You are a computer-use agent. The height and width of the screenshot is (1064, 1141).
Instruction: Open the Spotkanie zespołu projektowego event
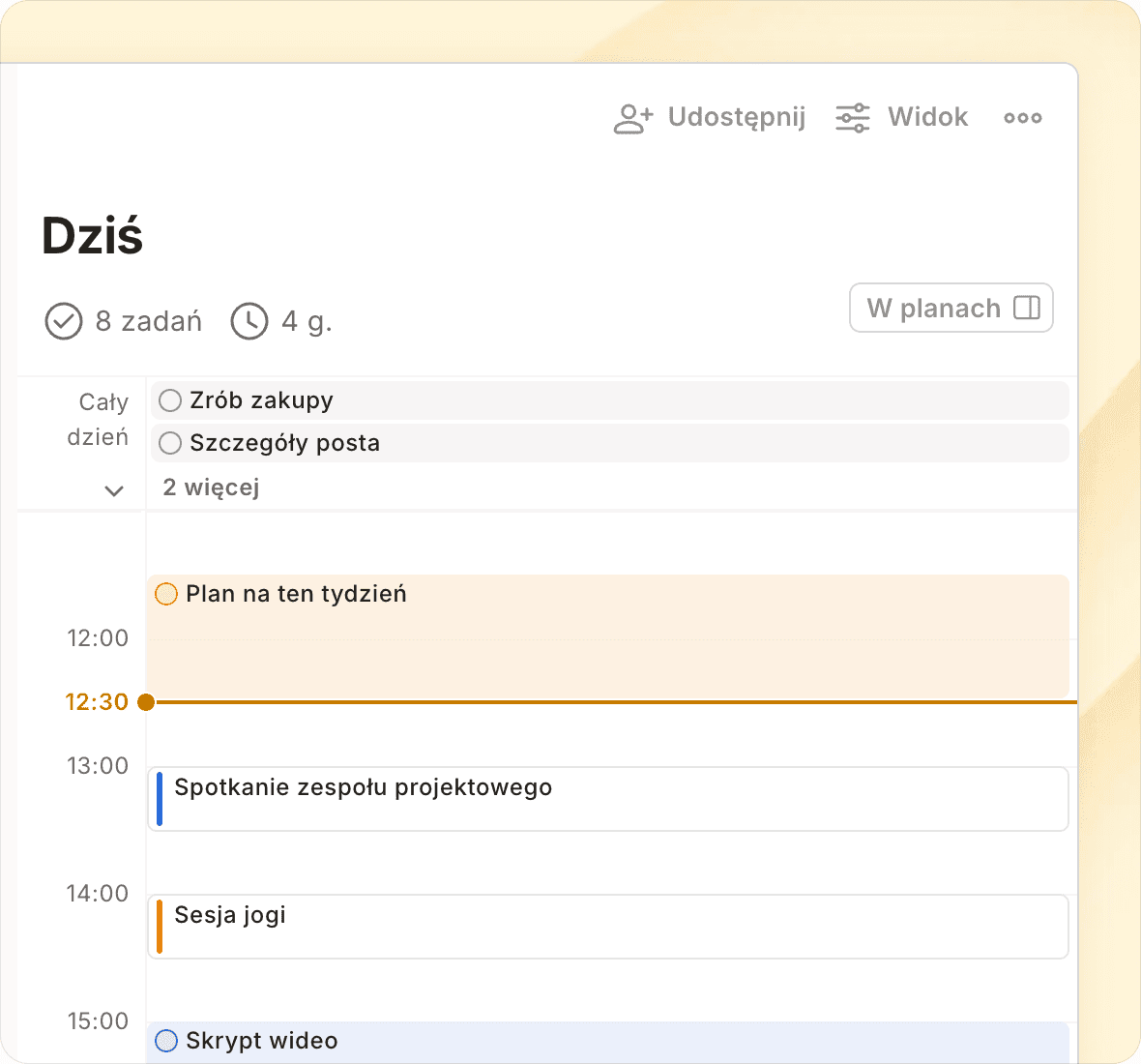[609, 799]
